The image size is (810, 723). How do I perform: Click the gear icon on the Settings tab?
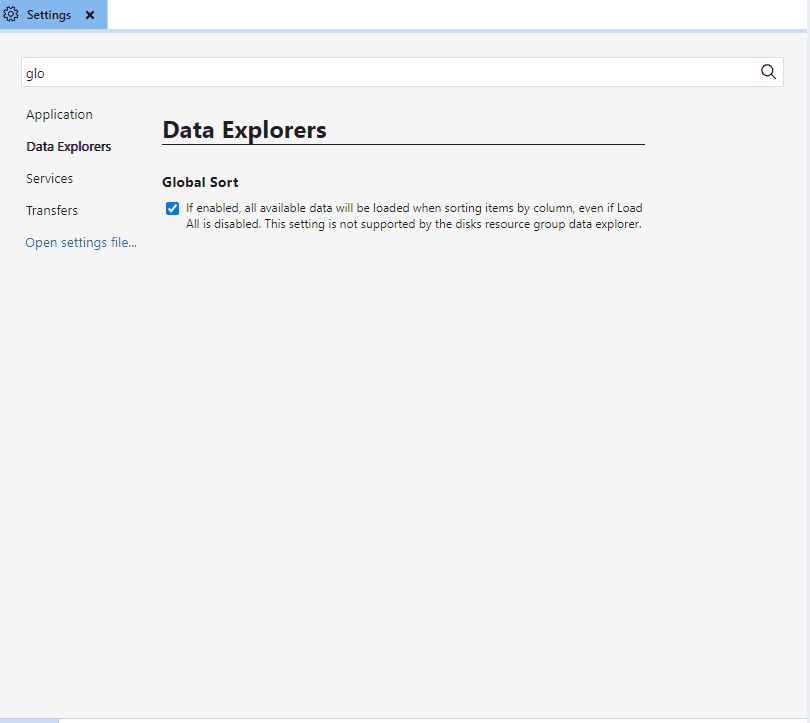[x=11, y=14]
